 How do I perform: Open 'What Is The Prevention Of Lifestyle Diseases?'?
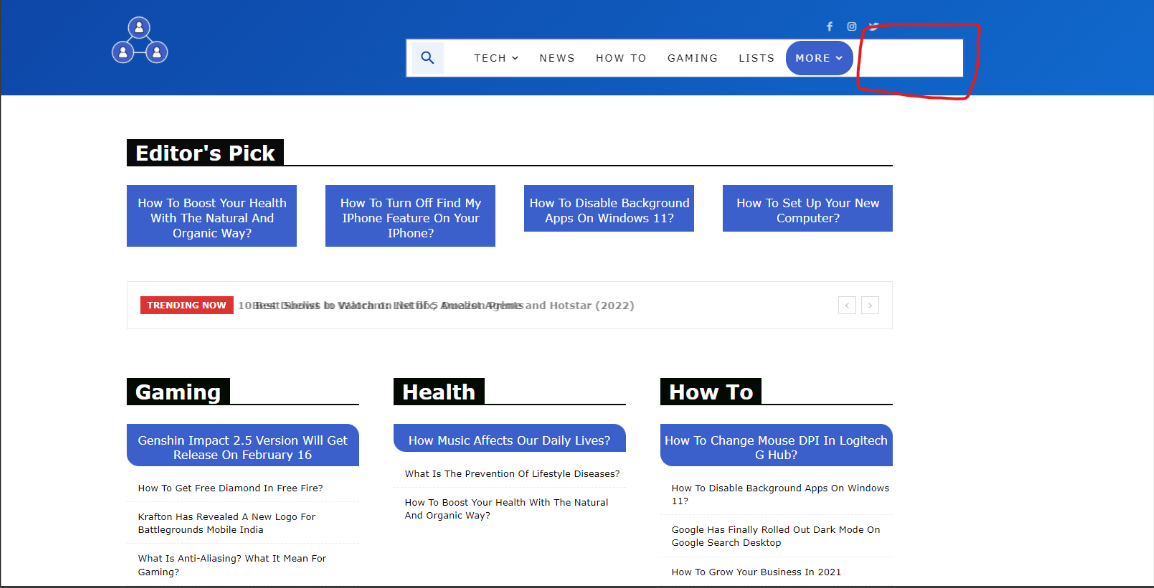[x=512, y=473]
